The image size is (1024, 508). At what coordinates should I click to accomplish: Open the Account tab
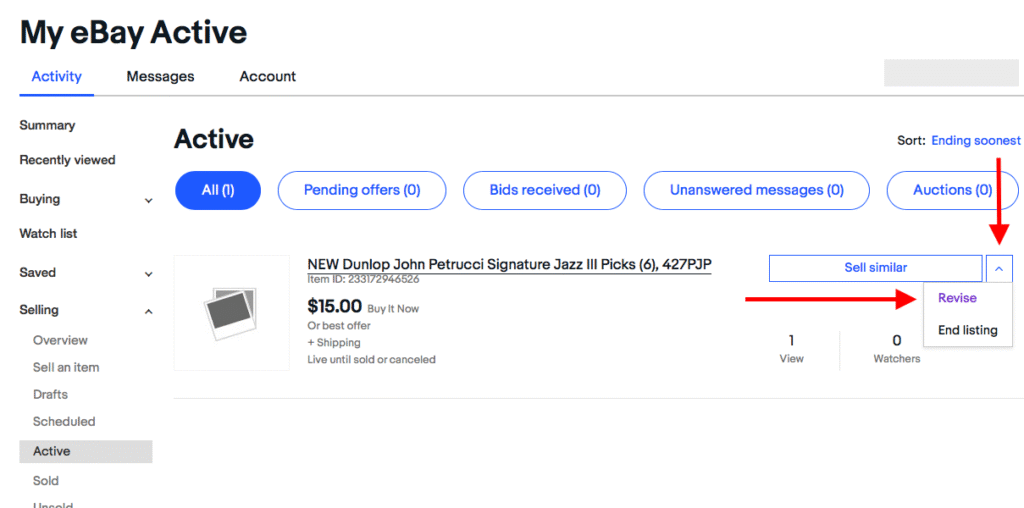click(267, 76)
